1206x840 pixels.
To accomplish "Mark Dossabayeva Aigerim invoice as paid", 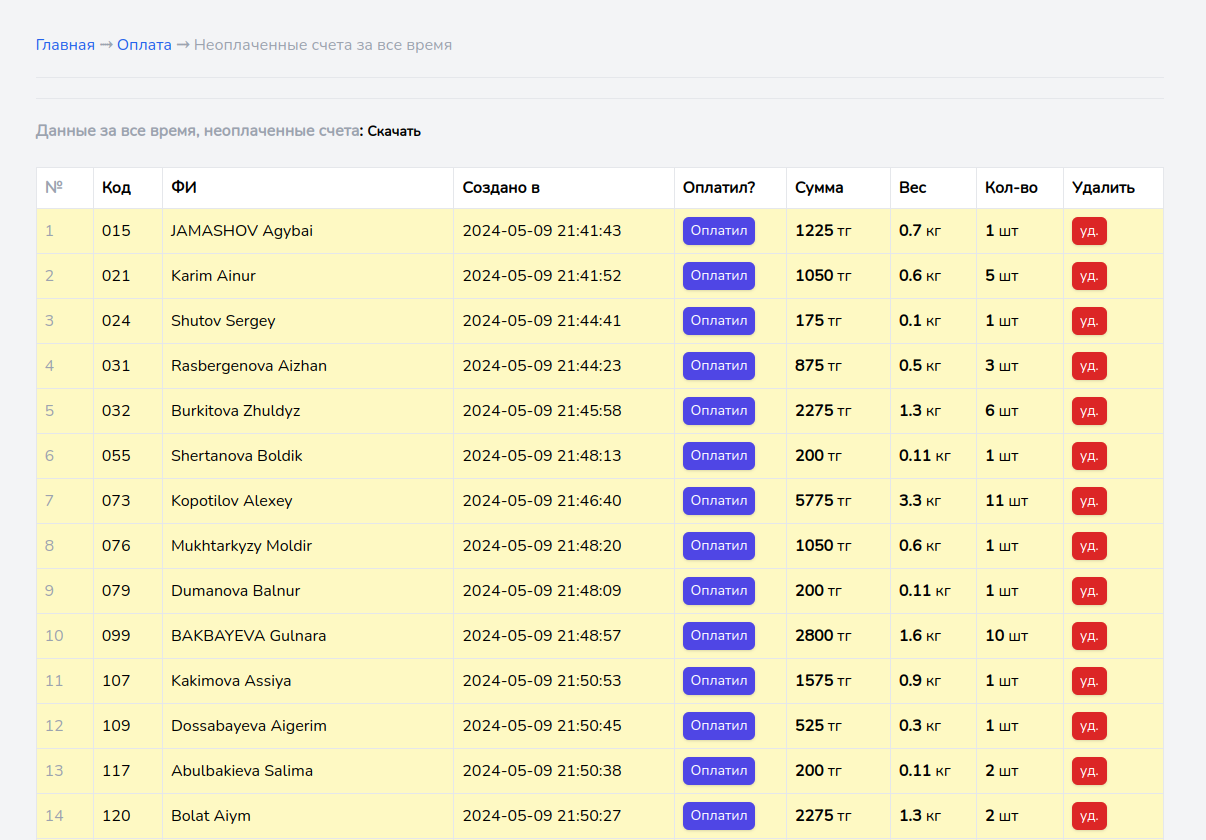I will coord(718,726).
